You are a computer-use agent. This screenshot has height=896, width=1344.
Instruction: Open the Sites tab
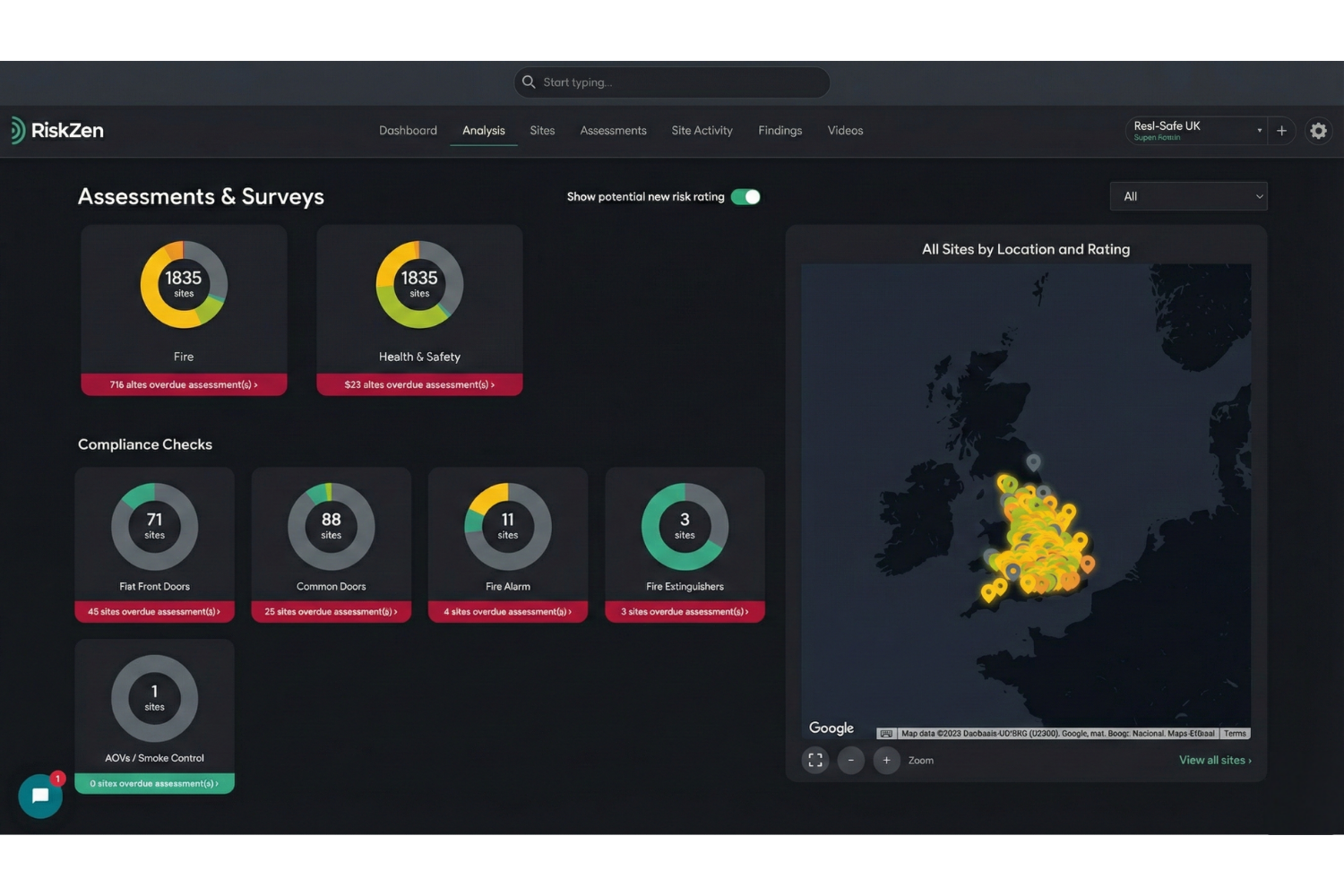[542, 131]
